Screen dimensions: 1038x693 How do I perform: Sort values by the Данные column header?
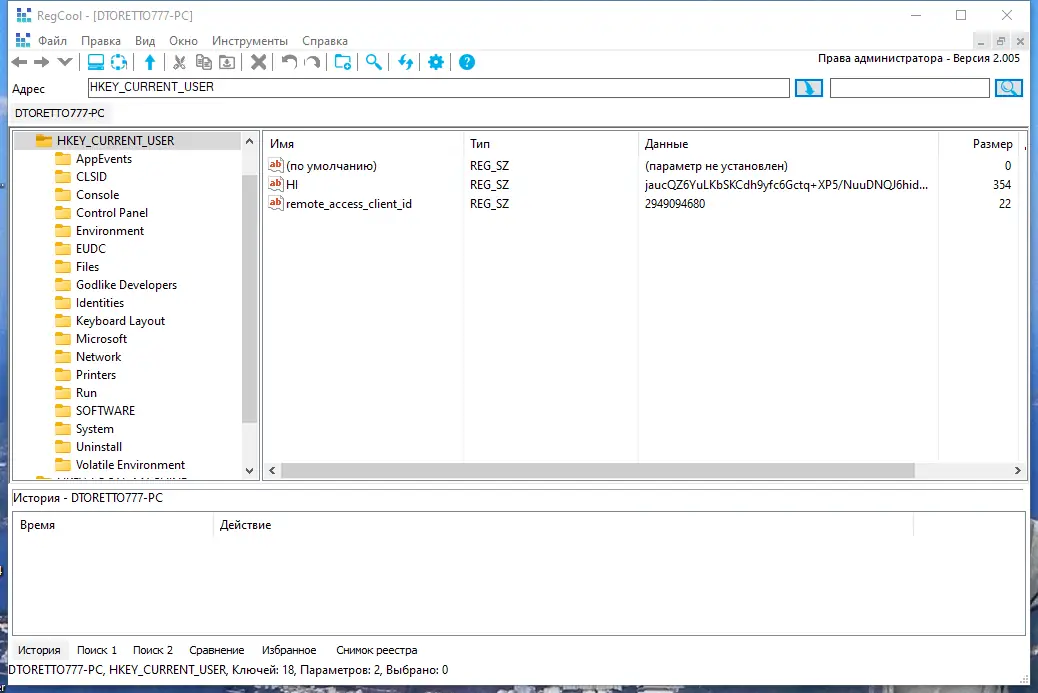788,144
